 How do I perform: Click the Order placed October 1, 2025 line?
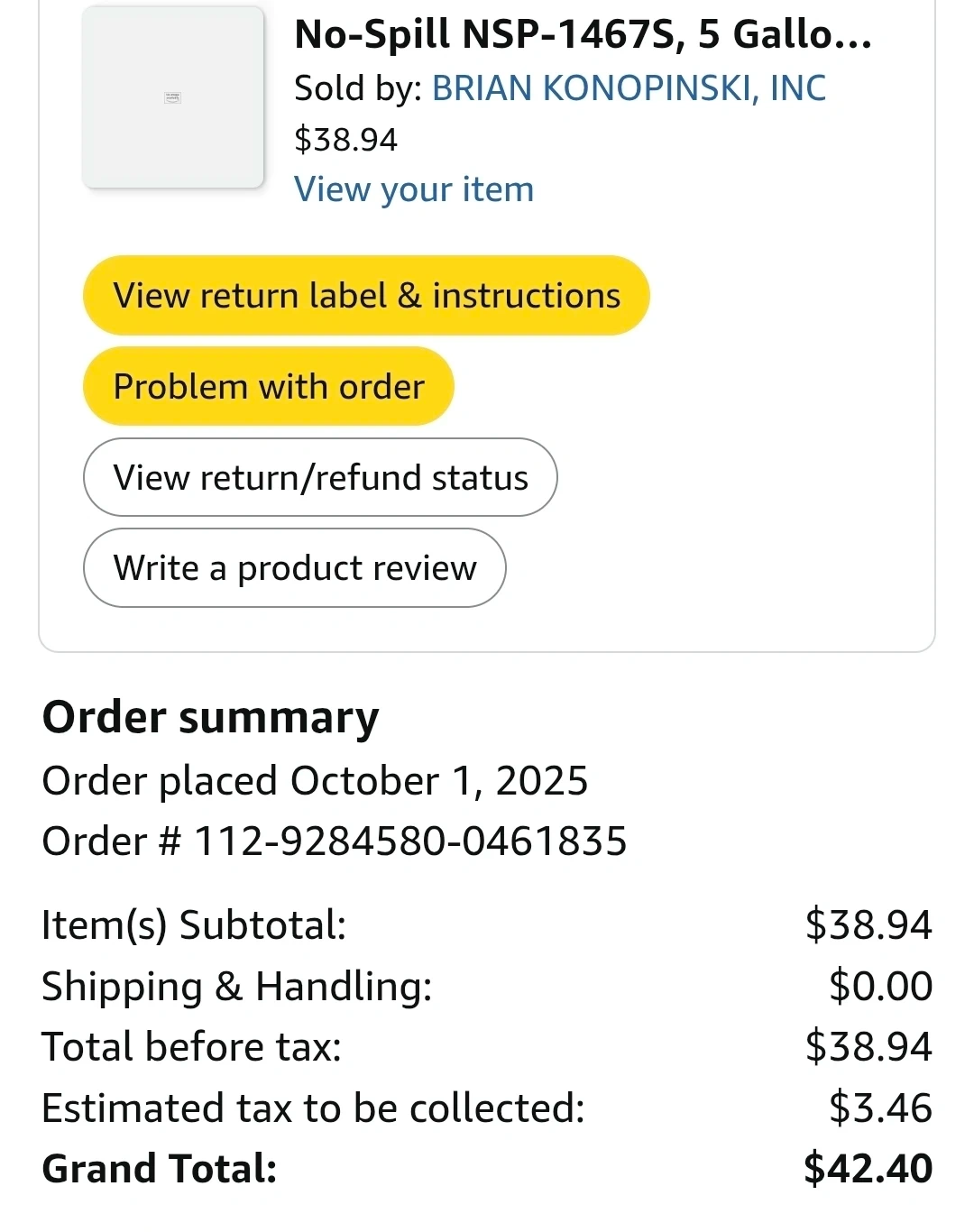click(315, 781)
